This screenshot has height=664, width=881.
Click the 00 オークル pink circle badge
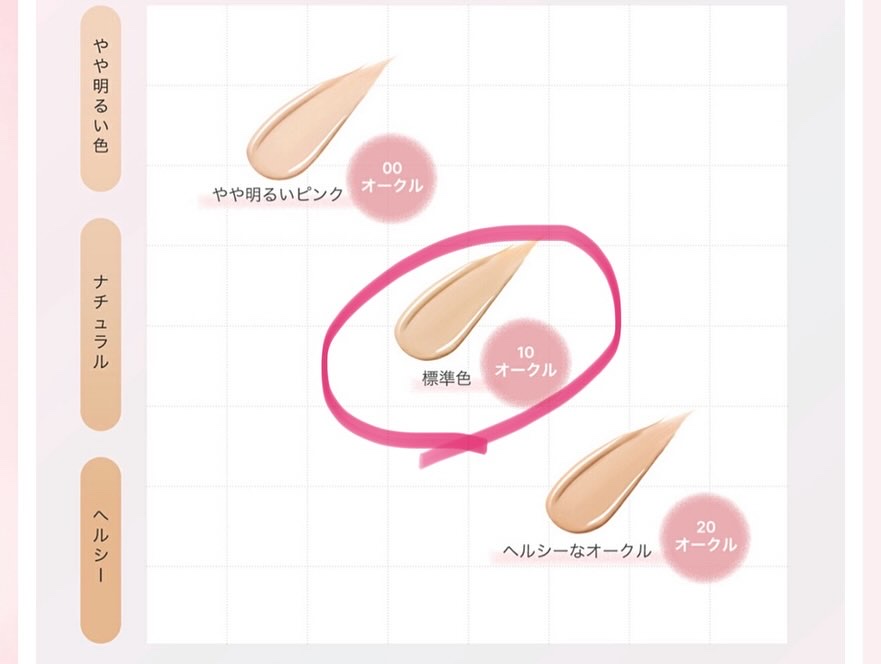tap(392, 178)
